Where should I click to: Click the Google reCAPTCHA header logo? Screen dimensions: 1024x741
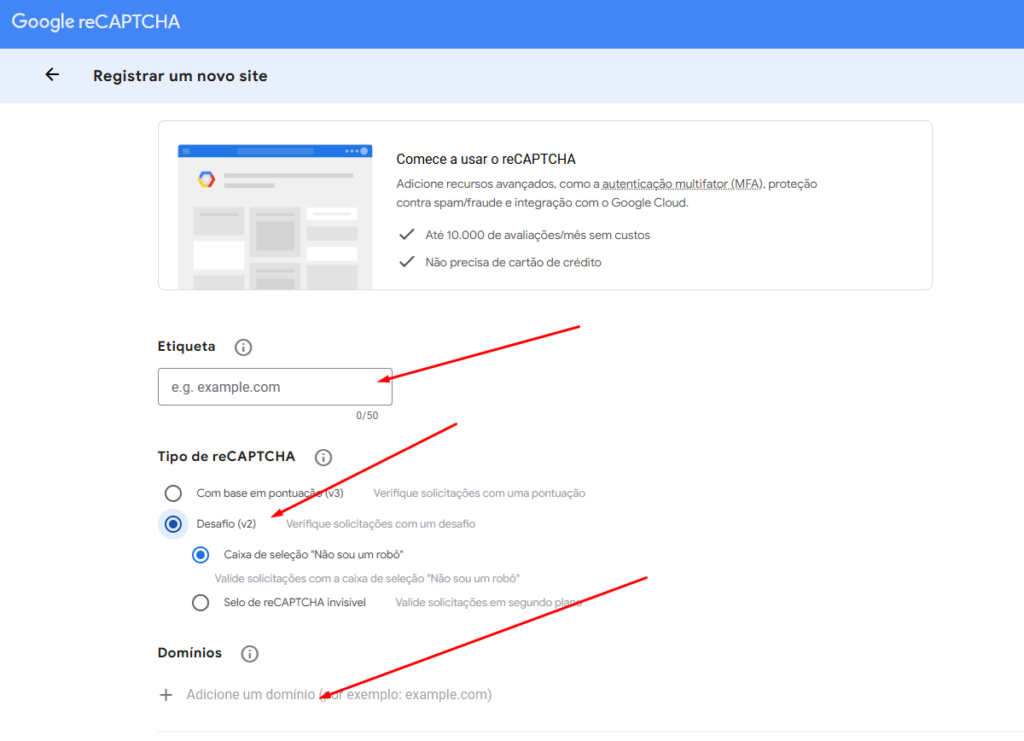click(95, 21)
